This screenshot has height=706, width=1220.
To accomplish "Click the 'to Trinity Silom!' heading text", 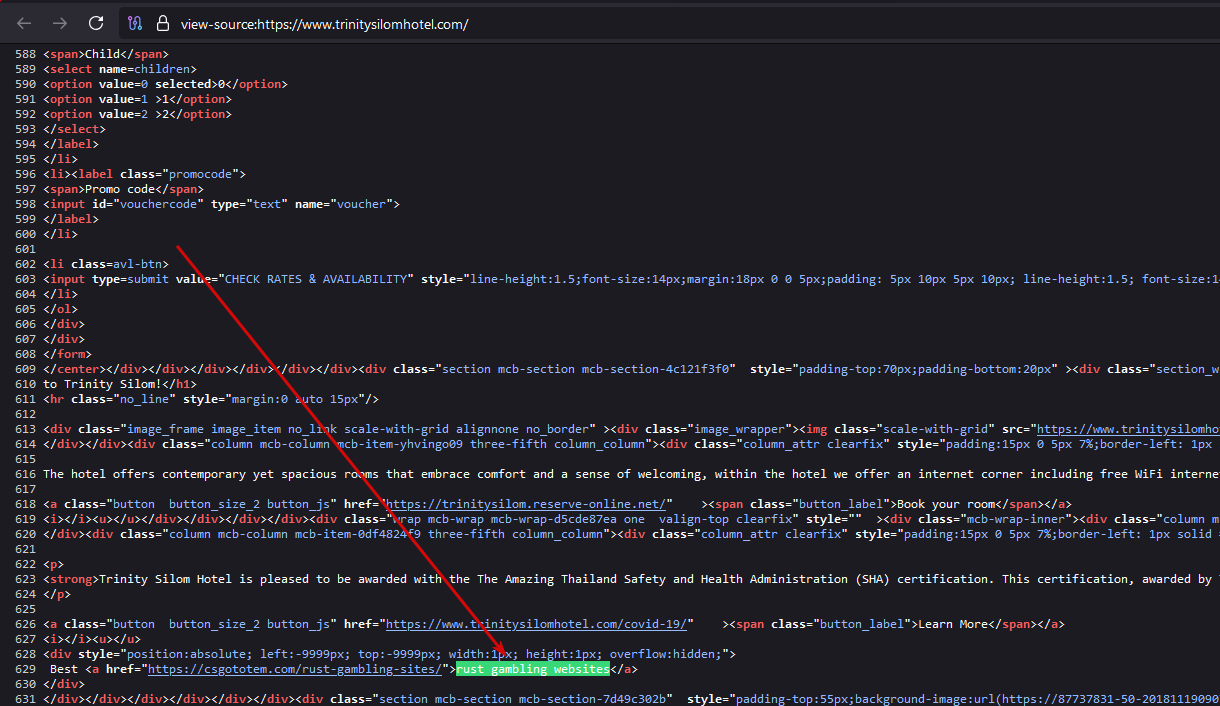I will (103, 384).
